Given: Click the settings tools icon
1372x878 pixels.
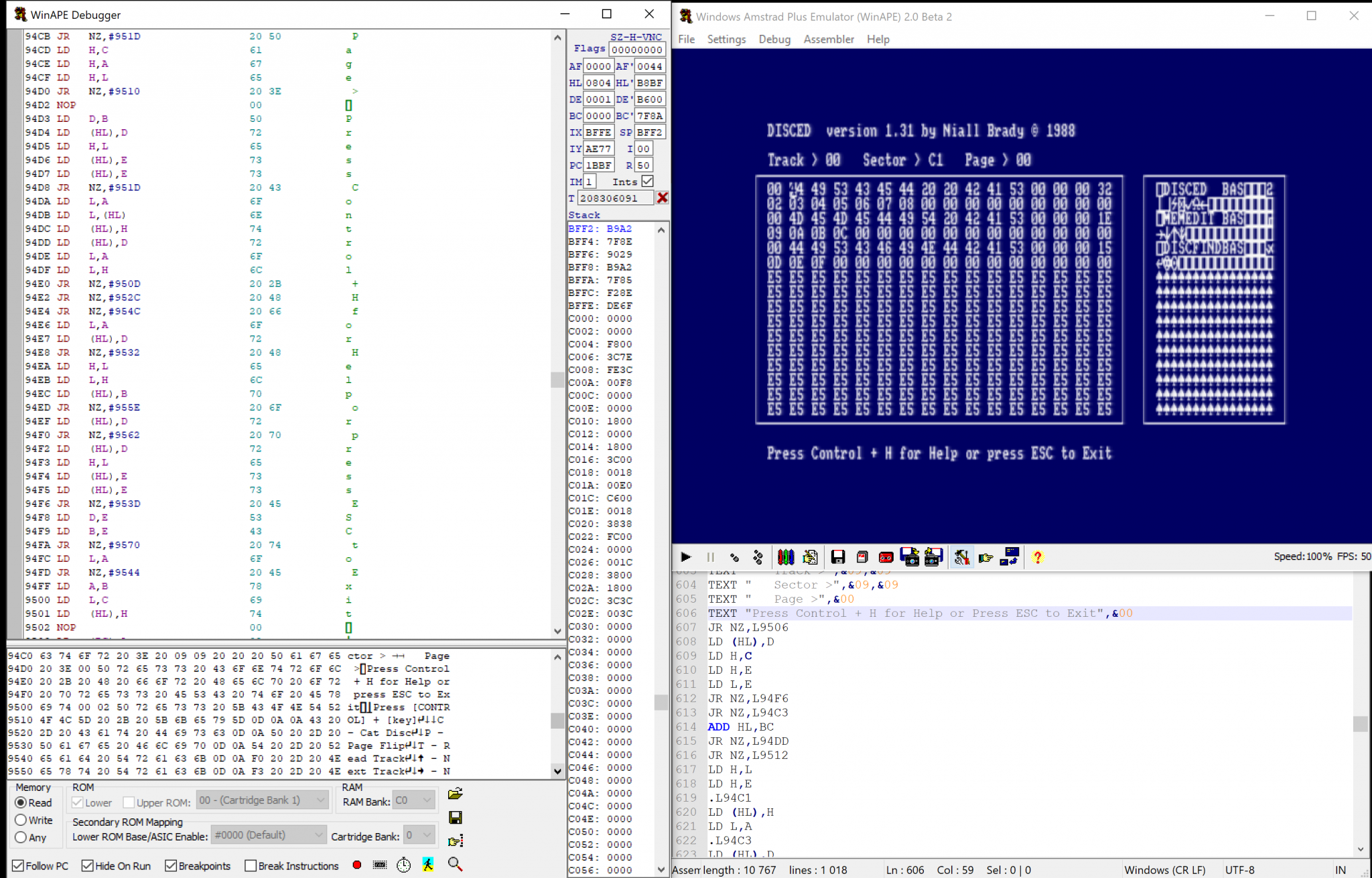Looking at the screenshot, I should [x=961, y=557].
